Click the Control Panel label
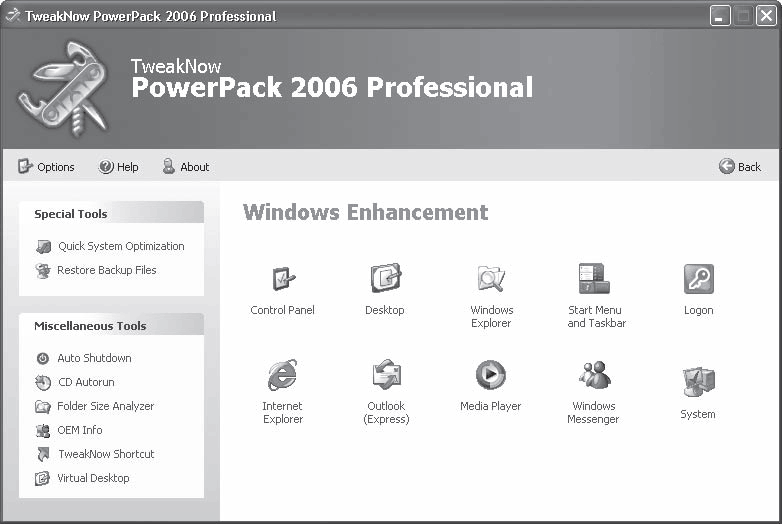The width and height of the screenshot is (782, 524). [x=282, y=310]
